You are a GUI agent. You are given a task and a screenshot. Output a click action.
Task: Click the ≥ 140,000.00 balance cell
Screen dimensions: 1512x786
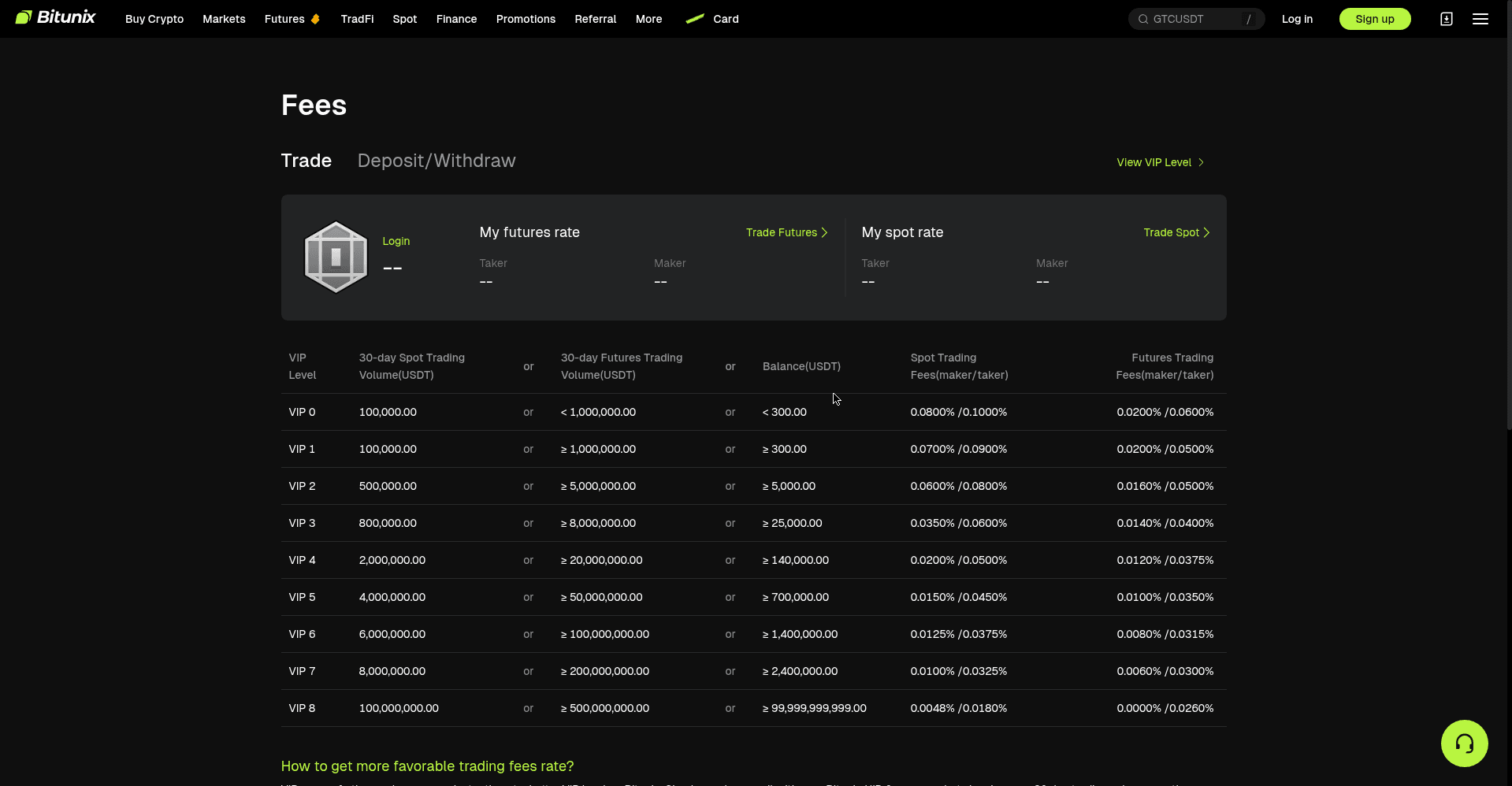coord(796,560)
